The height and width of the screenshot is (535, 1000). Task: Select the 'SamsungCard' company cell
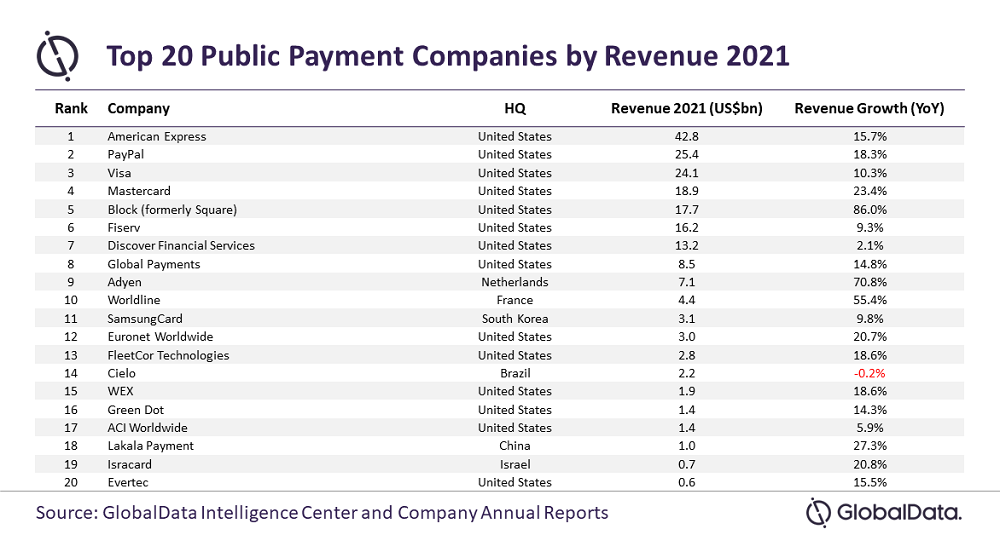point(145,318)
